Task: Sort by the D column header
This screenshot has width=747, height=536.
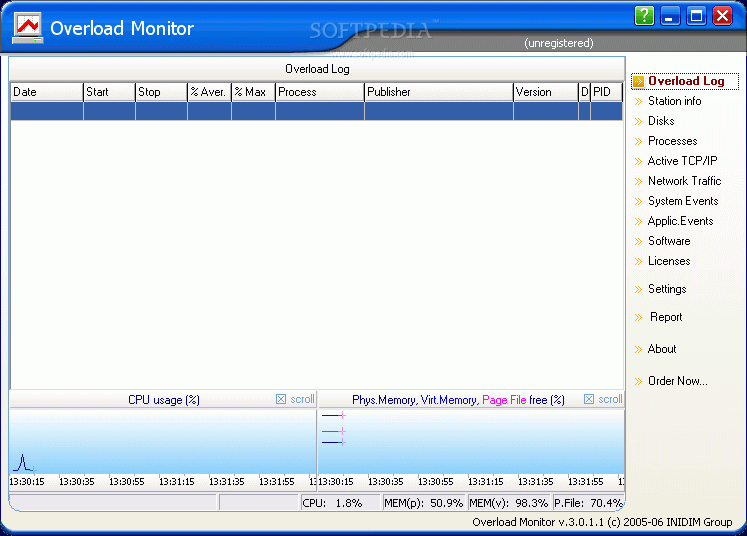Action: click(x=585, y=92)
